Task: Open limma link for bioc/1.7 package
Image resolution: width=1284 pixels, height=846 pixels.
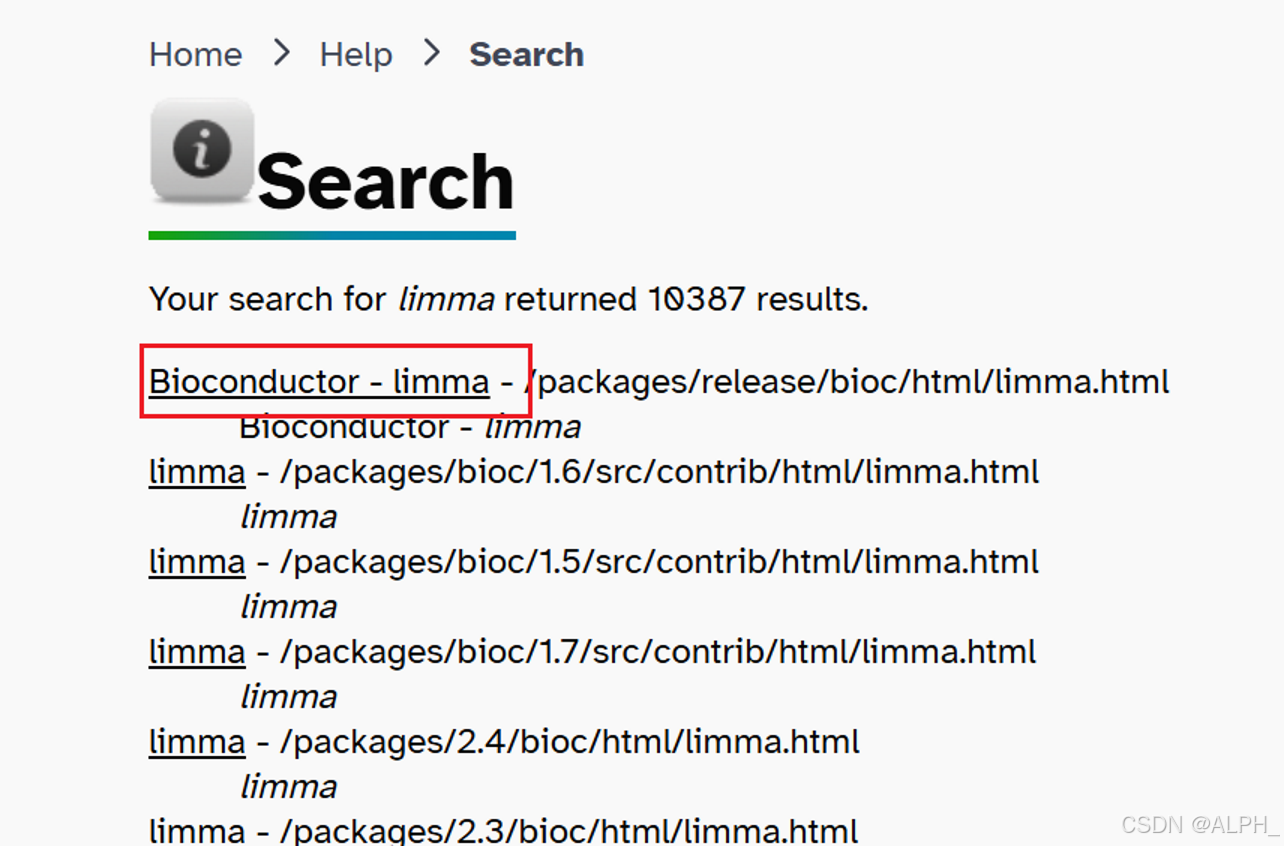Action: click(x=197, y=651)
